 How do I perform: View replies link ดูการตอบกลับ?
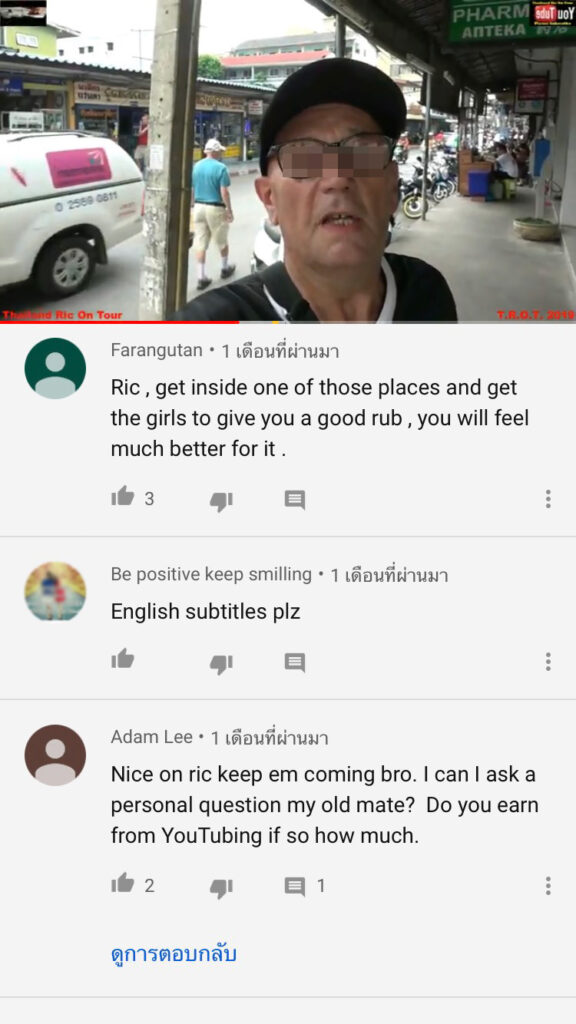[173, 954]
